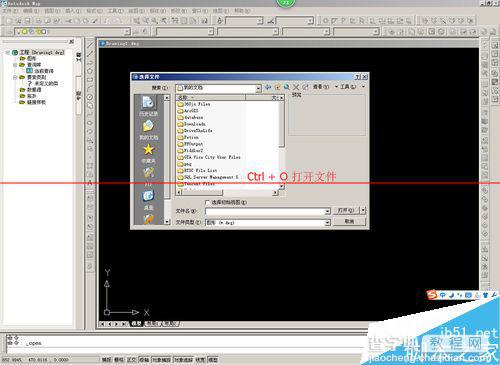Viewport: 500px width, 365px height.
Task: Click the Open (打开) button
Action: tap(346, 210)
